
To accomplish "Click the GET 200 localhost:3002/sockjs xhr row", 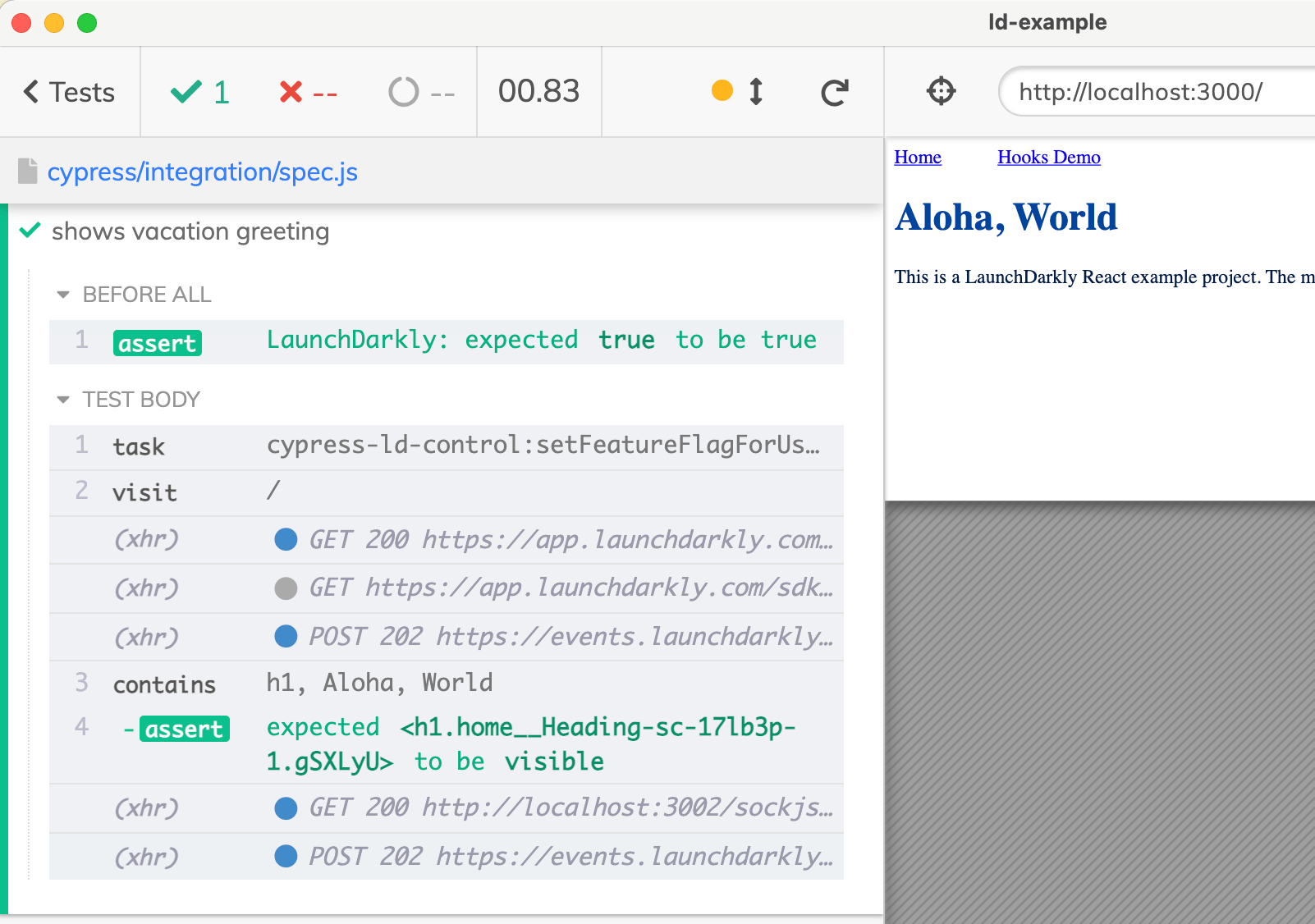I will point(447,808).
